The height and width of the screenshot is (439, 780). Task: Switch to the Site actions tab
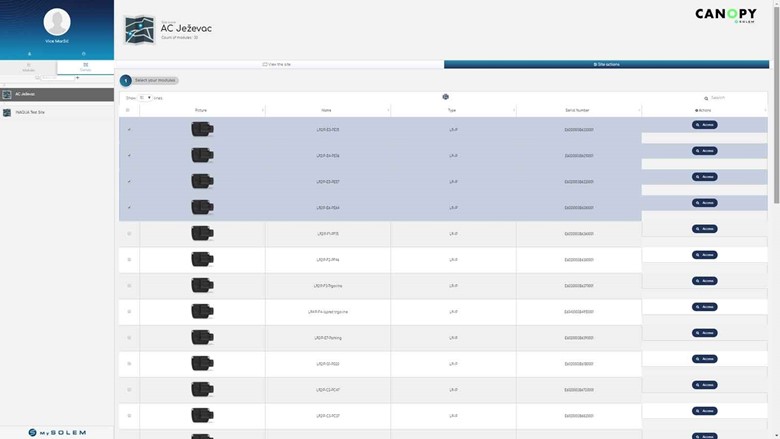coord(607,64)
